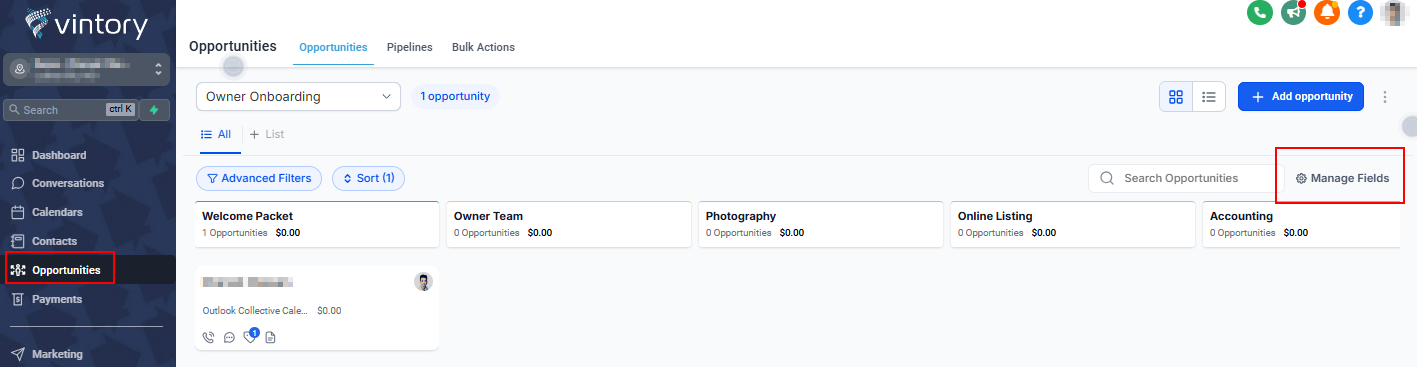This screenshot has height=367, width=1417.
Task: Click the green lightning bolt icon by search
Action: 154,110
